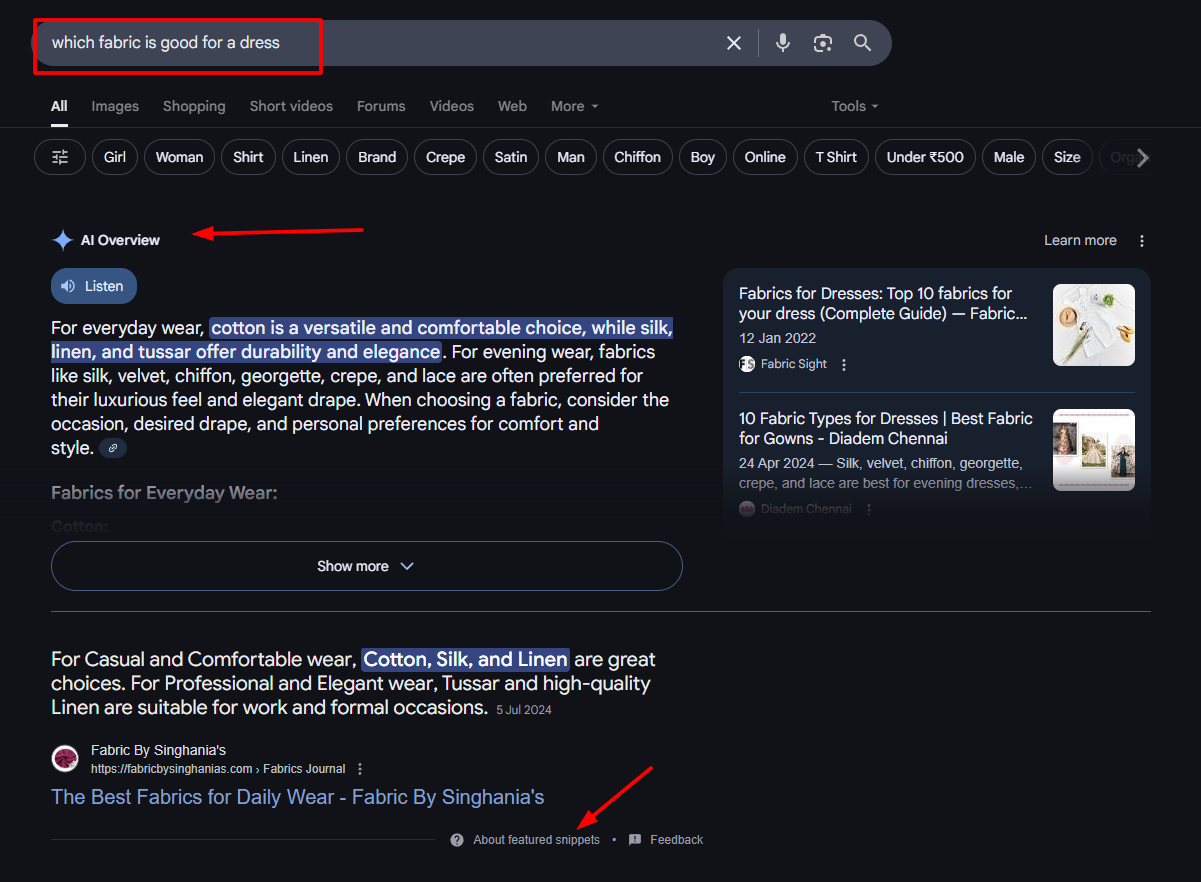Select the All results tab
The height and width of the screenshot is (882, 1201).
(x=59, y=106)
